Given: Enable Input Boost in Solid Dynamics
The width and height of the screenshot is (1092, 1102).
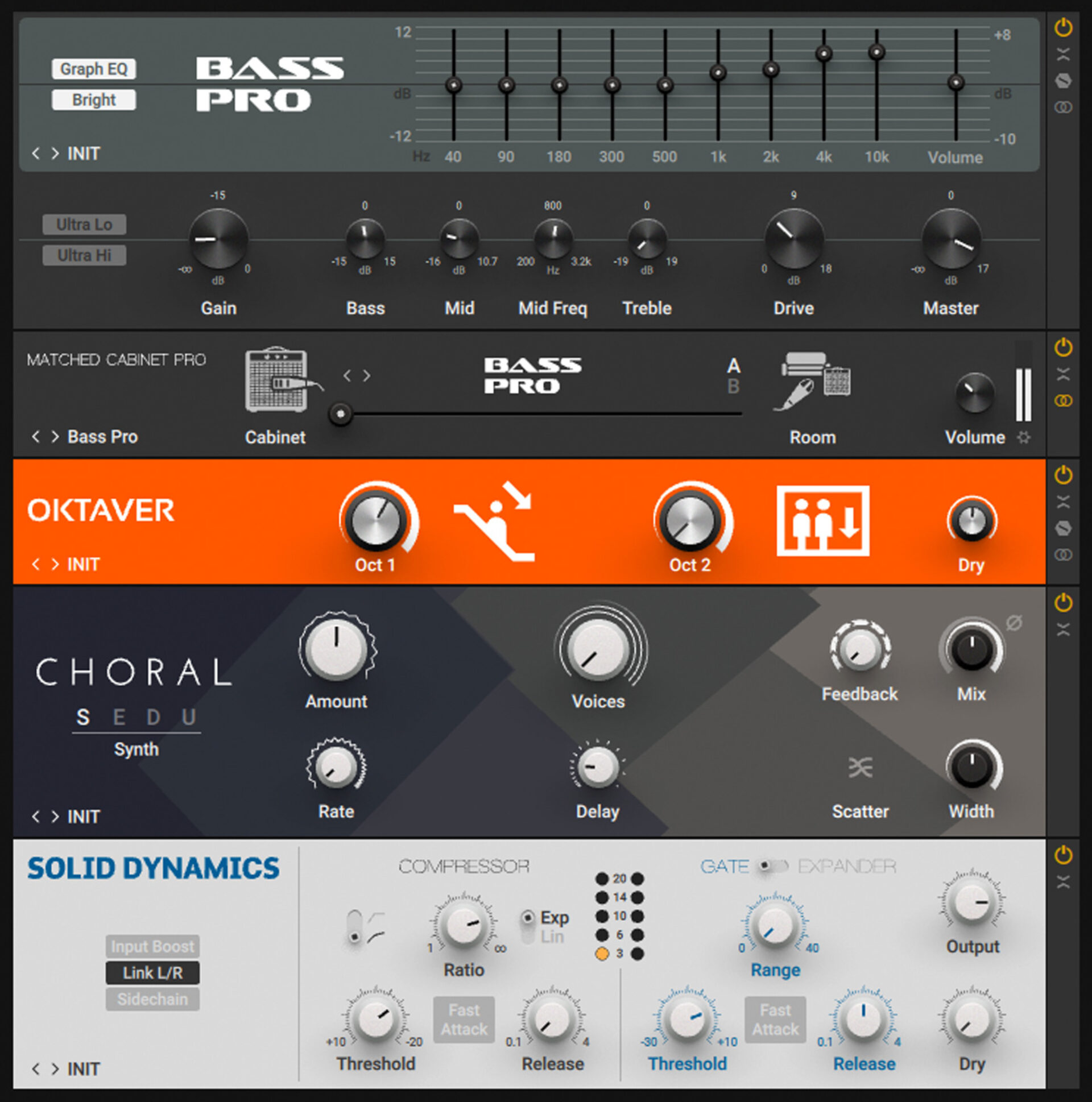Looking at the screenshot, I should point(152,946).
